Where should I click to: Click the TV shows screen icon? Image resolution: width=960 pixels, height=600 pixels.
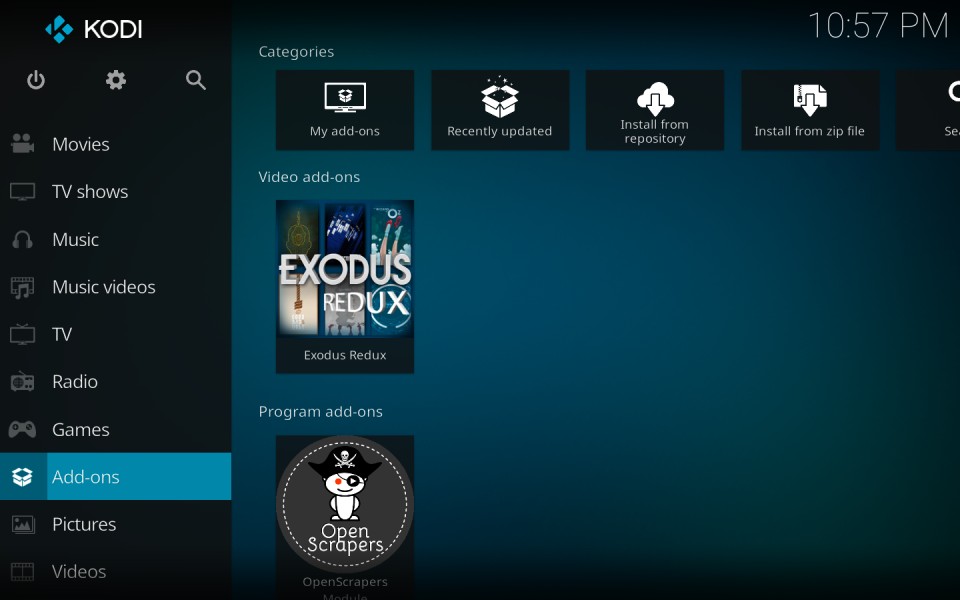coord(23,192)
